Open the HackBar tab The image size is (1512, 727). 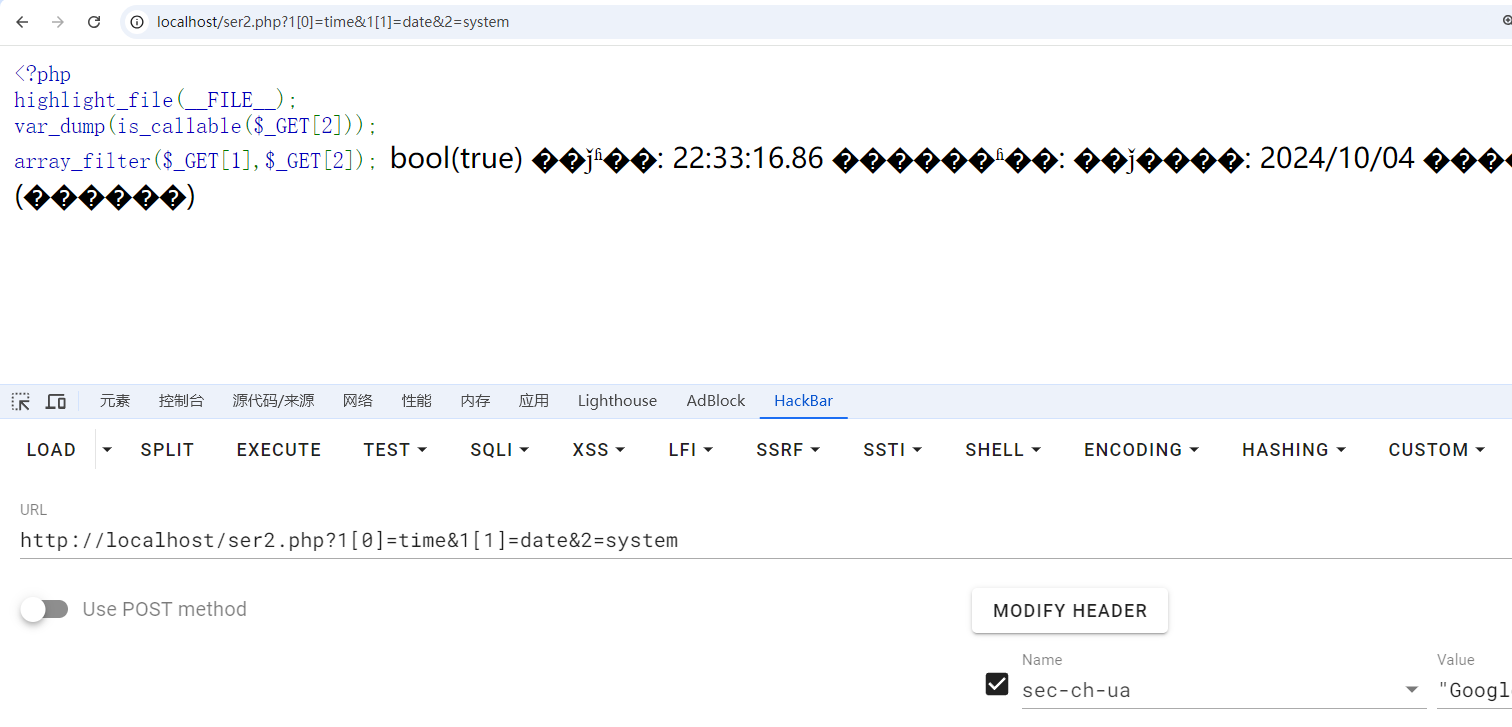point(803,401)
